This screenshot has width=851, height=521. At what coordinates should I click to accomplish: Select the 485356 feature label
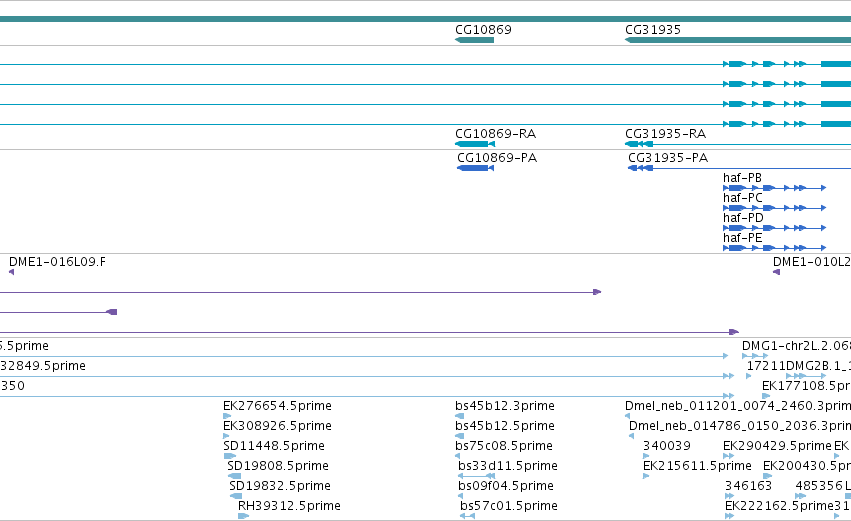coord(818,486)
